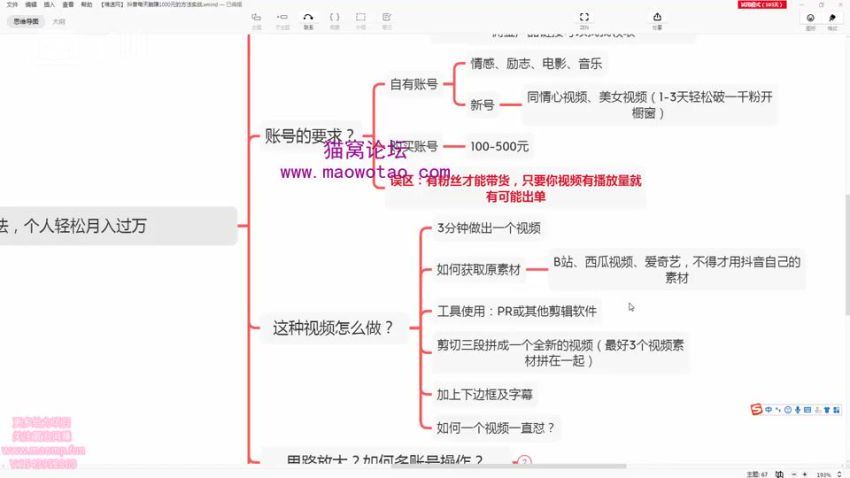Click the map overview icon in status bar
The width and height of the screenshot is (850, 478).
tap(780, 474)
